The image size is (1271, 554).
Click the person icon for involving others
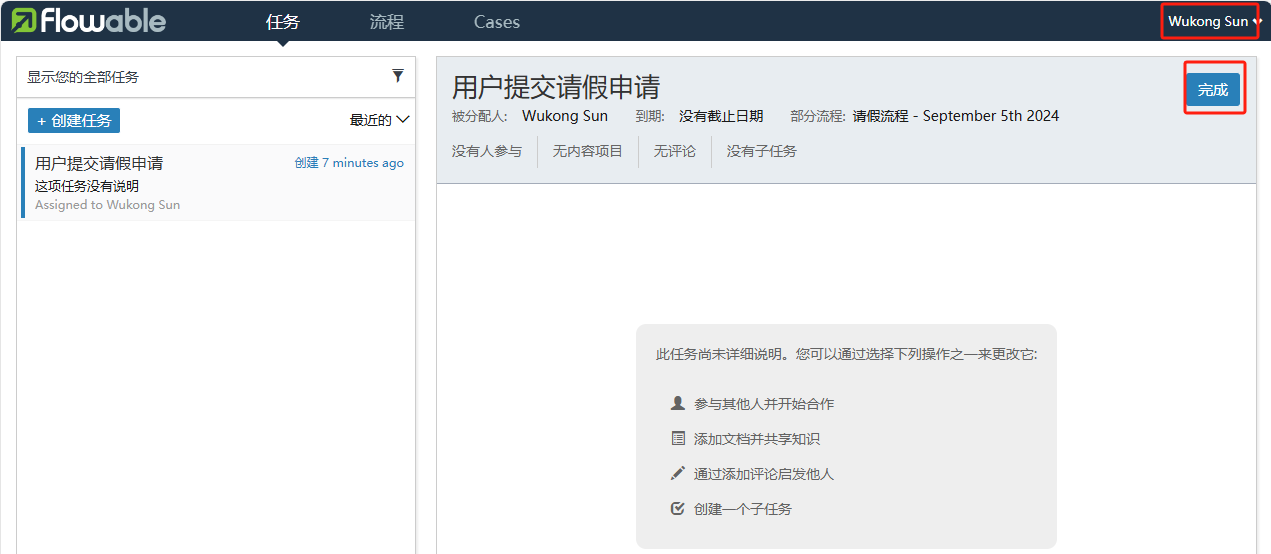point(678,403)
